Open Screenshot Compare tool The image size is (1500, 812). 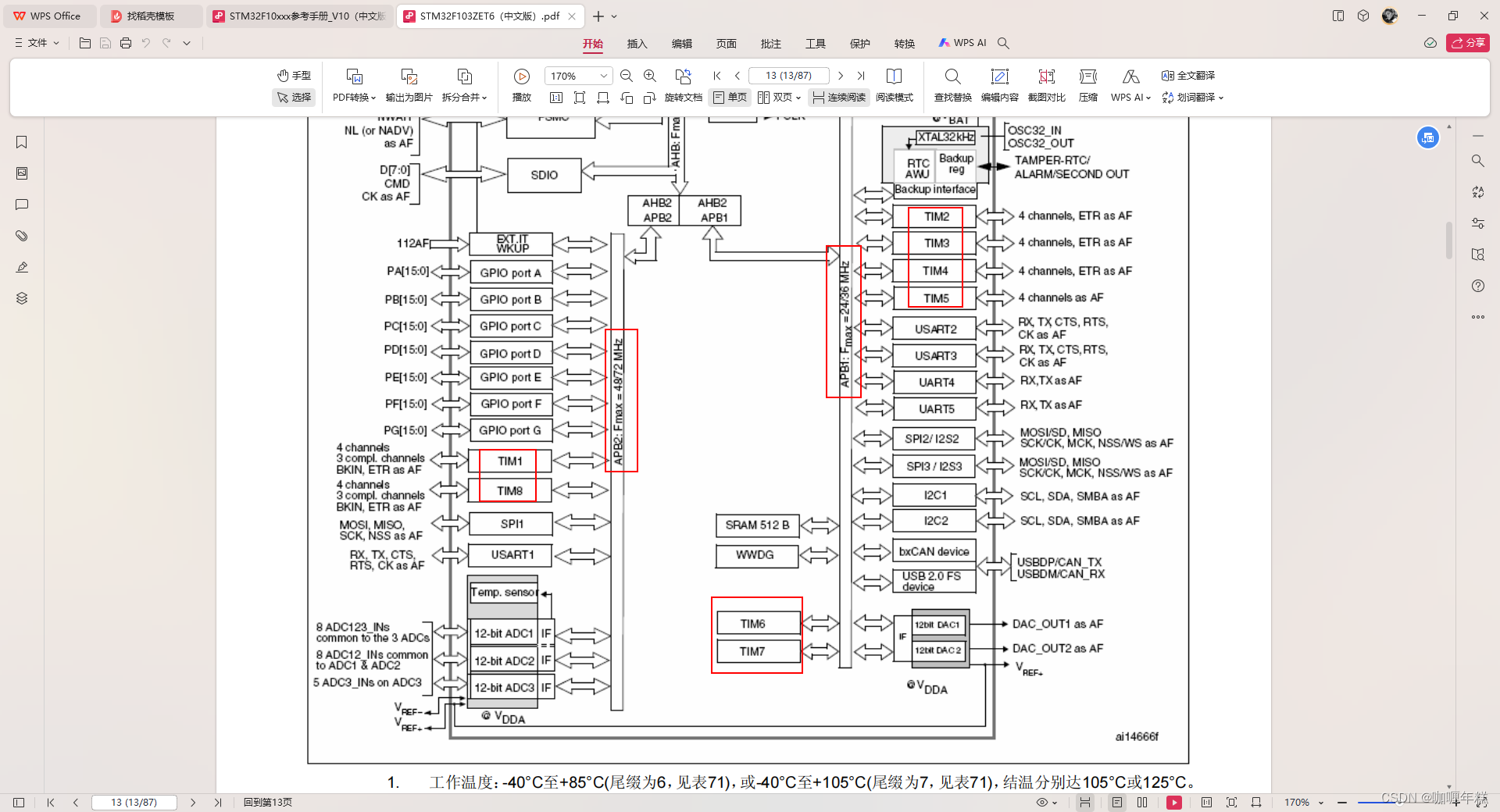coord(1047,85)
